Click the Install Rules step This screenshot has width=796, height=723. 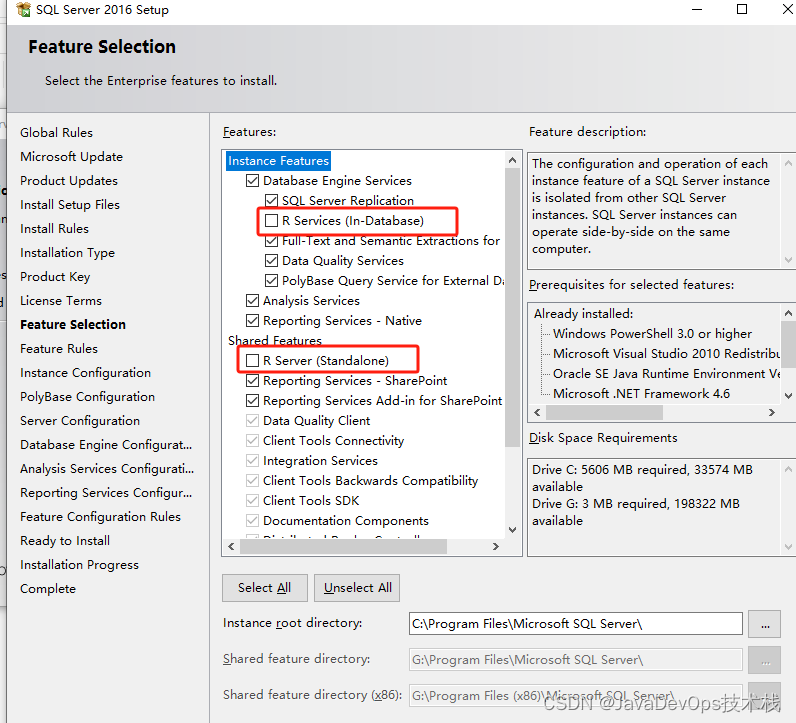coord(54,228)
